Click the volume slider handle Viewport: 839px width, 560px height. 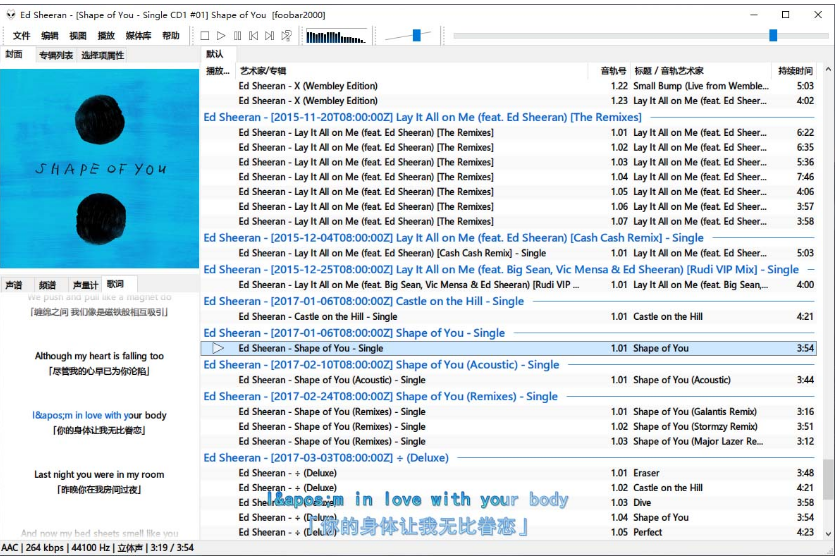point(416,35)
